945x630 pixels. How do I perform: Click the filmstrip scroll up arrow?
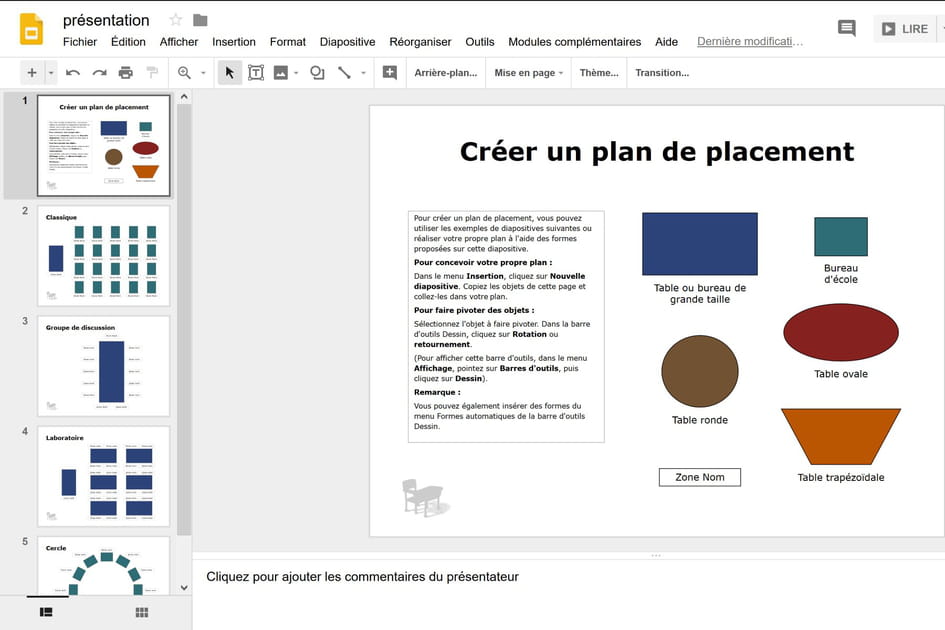(x=184, y=96)
